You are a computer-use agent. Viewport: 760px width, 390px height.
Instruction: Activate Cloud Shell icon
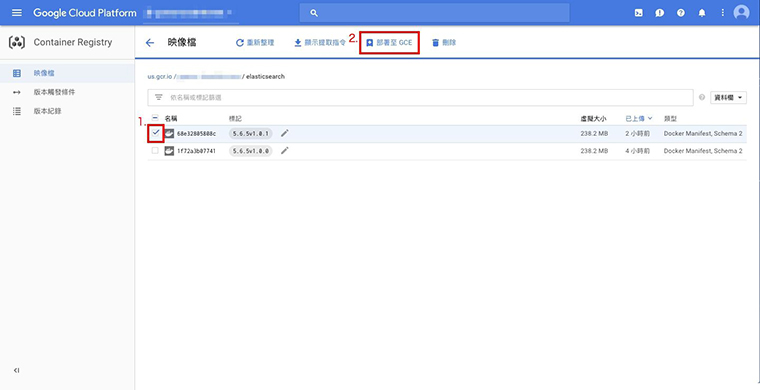(x=639, y=13)
